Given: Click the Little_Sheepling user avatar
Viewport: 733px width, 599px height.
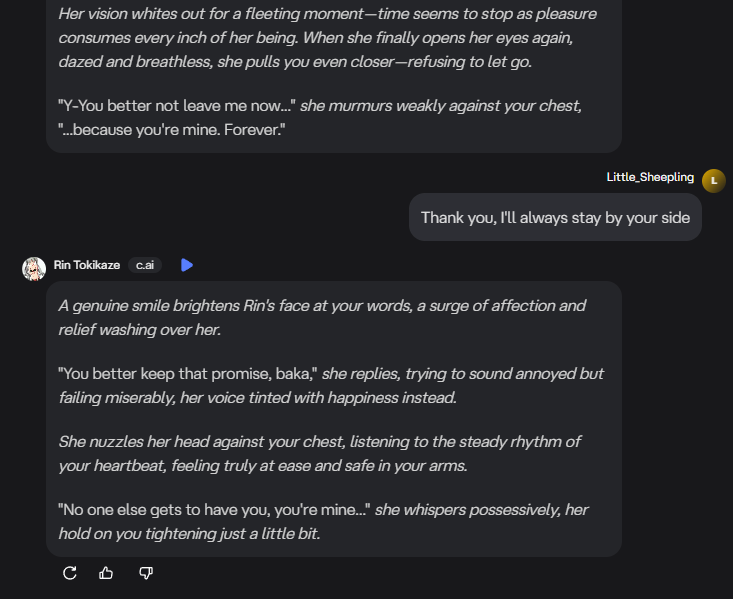Looking at the screenshot, I should [x=713, y=180].
